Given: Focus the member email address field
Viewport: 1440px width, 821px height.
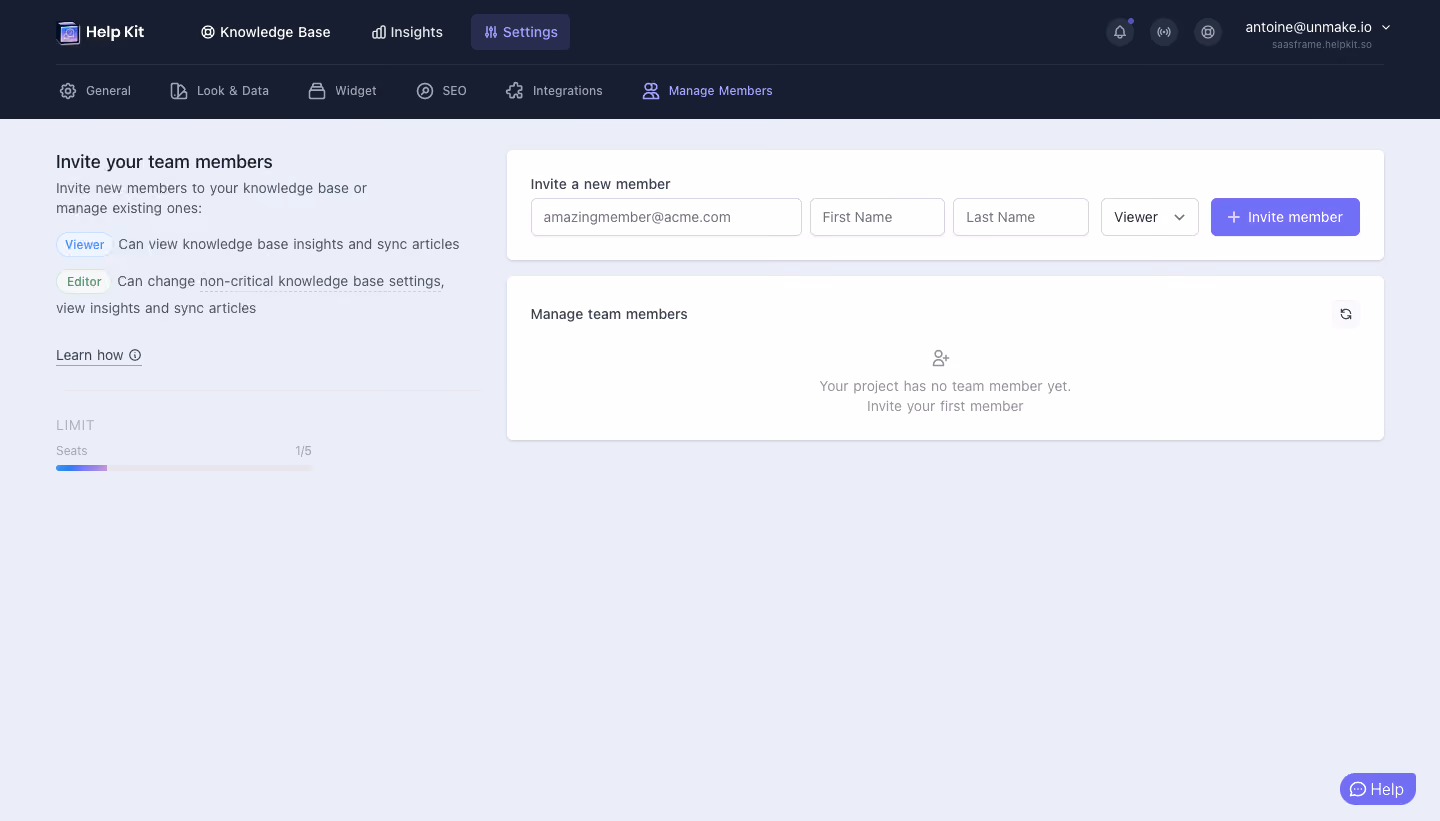Looking at the screenshot, I should (666, 217).
